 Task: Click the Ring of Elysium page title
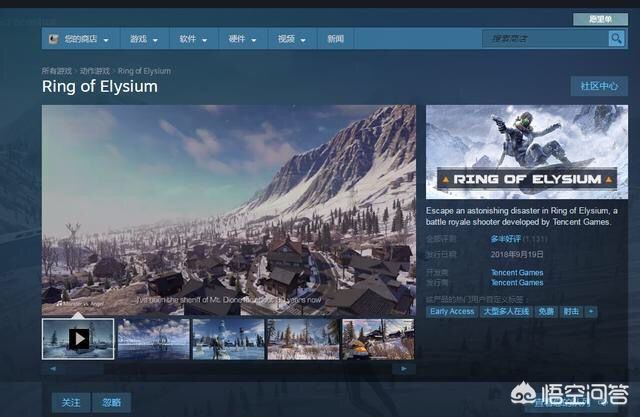[x=100, y=87]
